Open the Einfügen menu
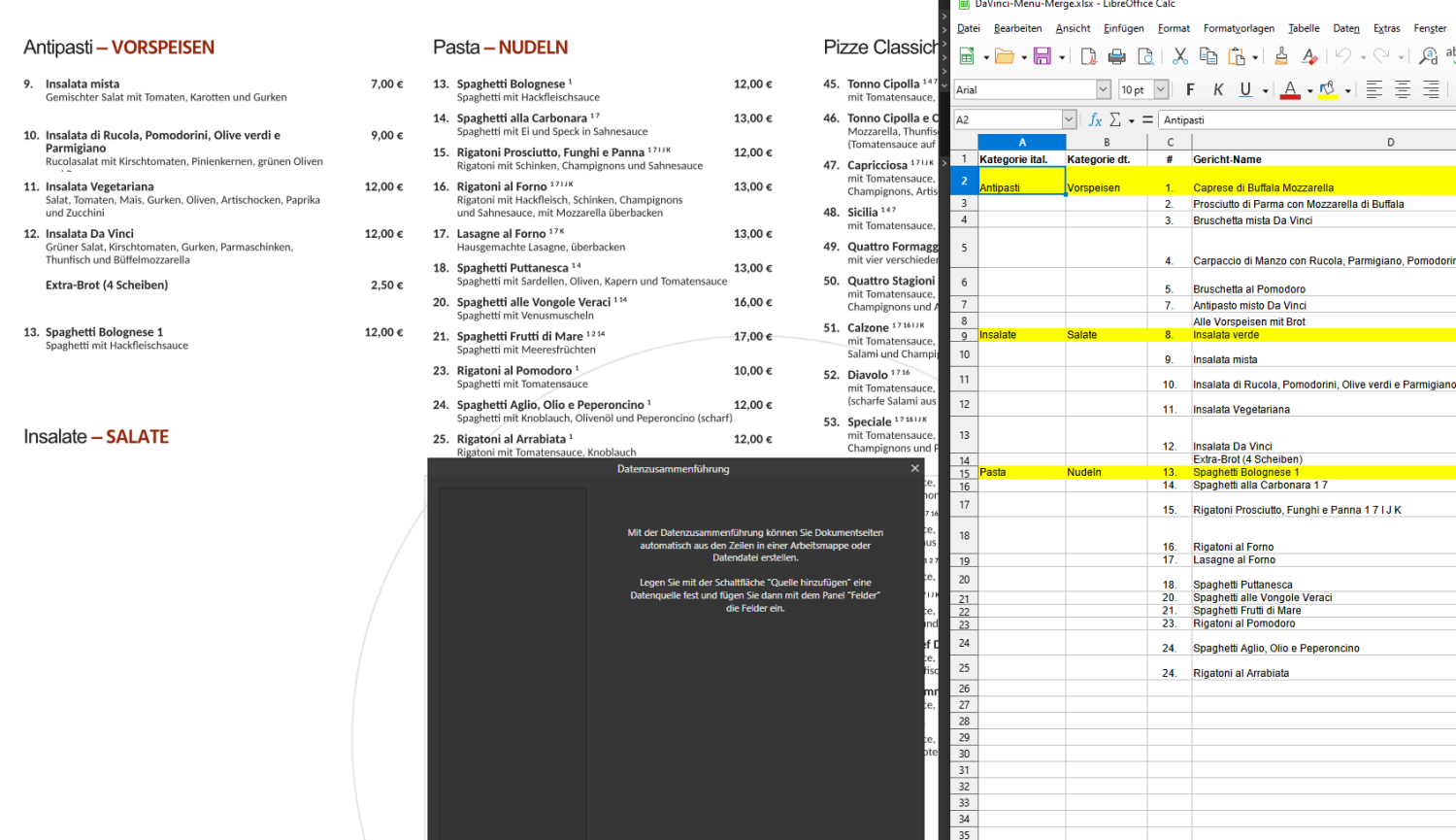The width and height of the screenshot is (1456, 840). 1123,28
